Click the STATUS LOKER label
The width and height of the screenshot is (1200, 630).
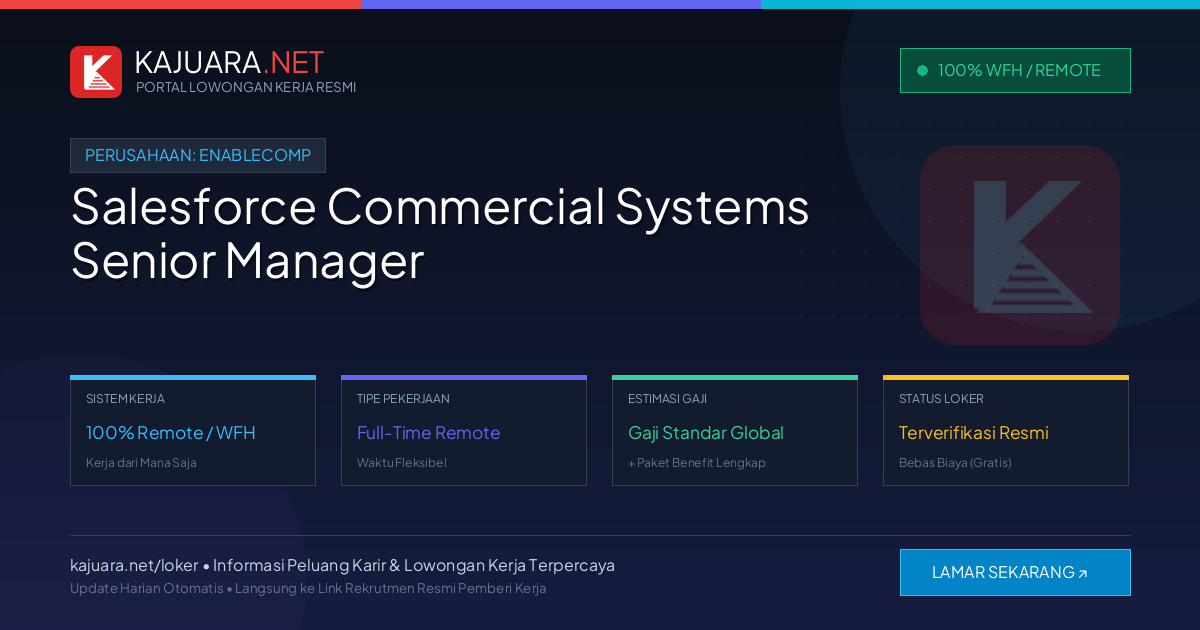(x=941, y=399)
